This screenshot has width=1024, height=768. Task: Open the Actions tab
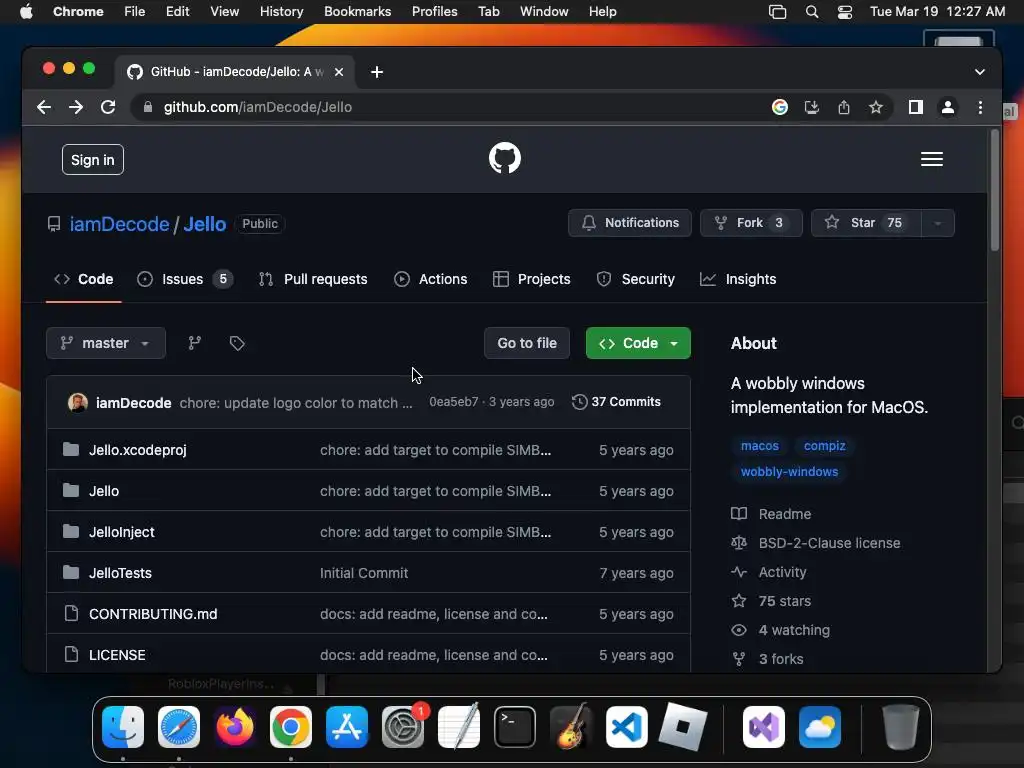(x=430, y=279)
